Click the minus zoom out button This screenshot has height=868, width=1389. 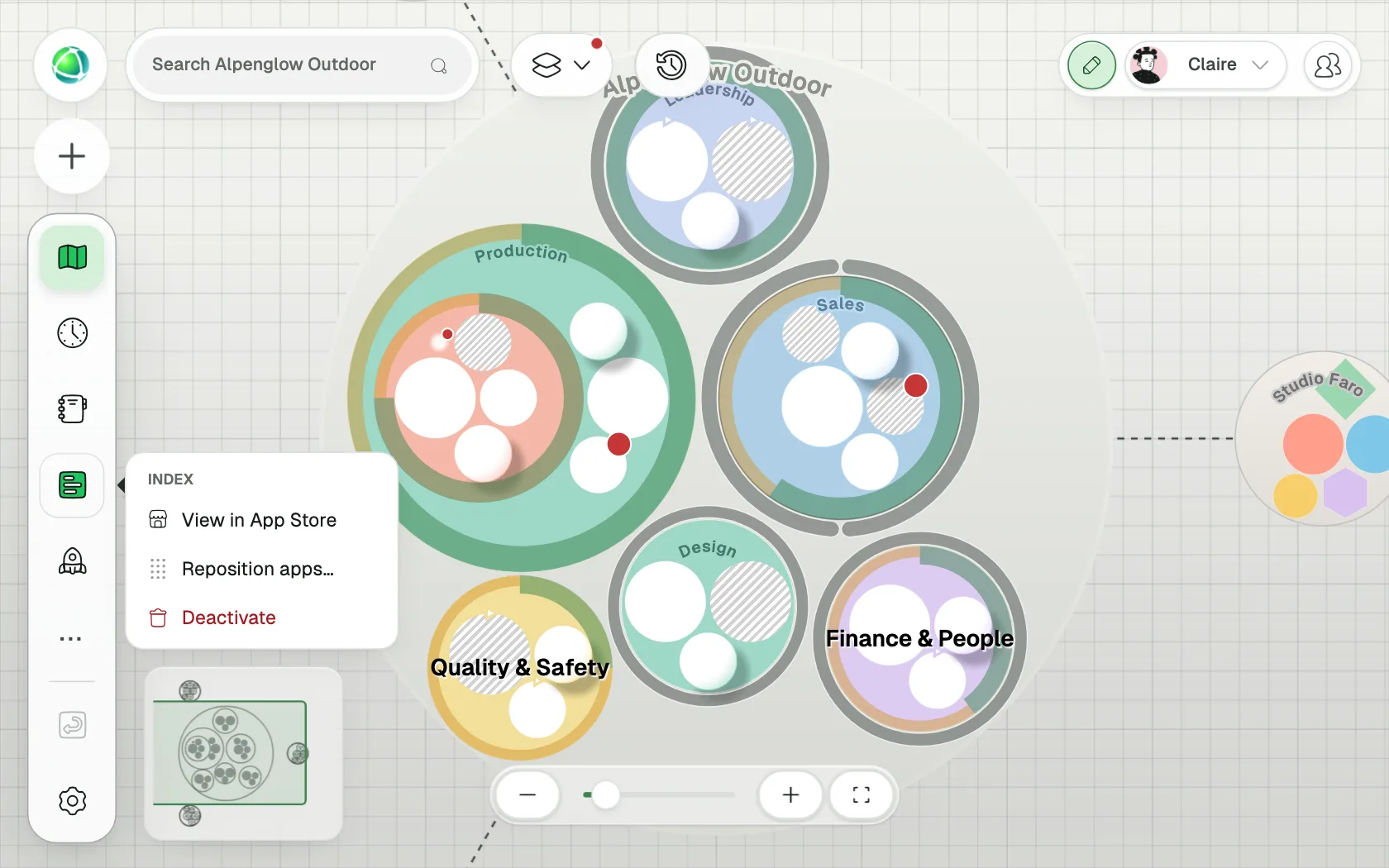click(x=527, y=794)
